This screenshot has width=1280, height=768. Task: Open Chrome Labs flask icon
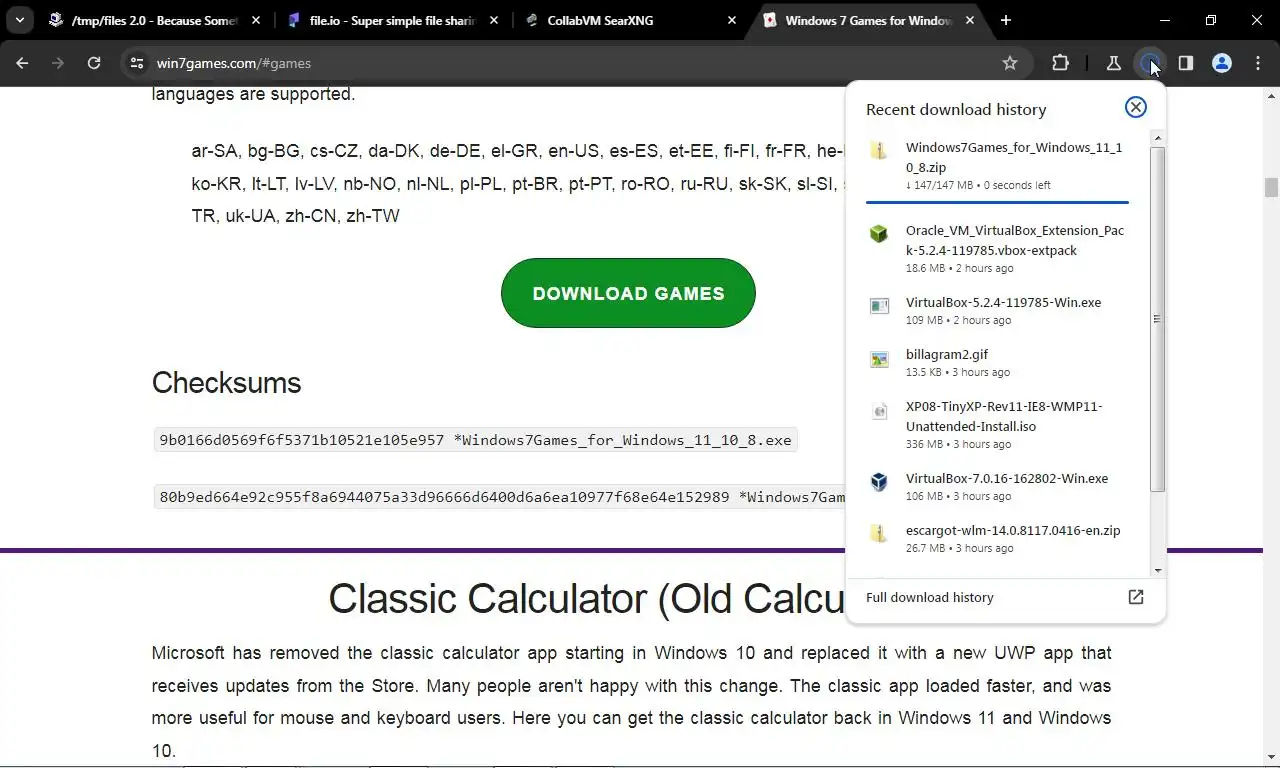[x=1113, y=63]
